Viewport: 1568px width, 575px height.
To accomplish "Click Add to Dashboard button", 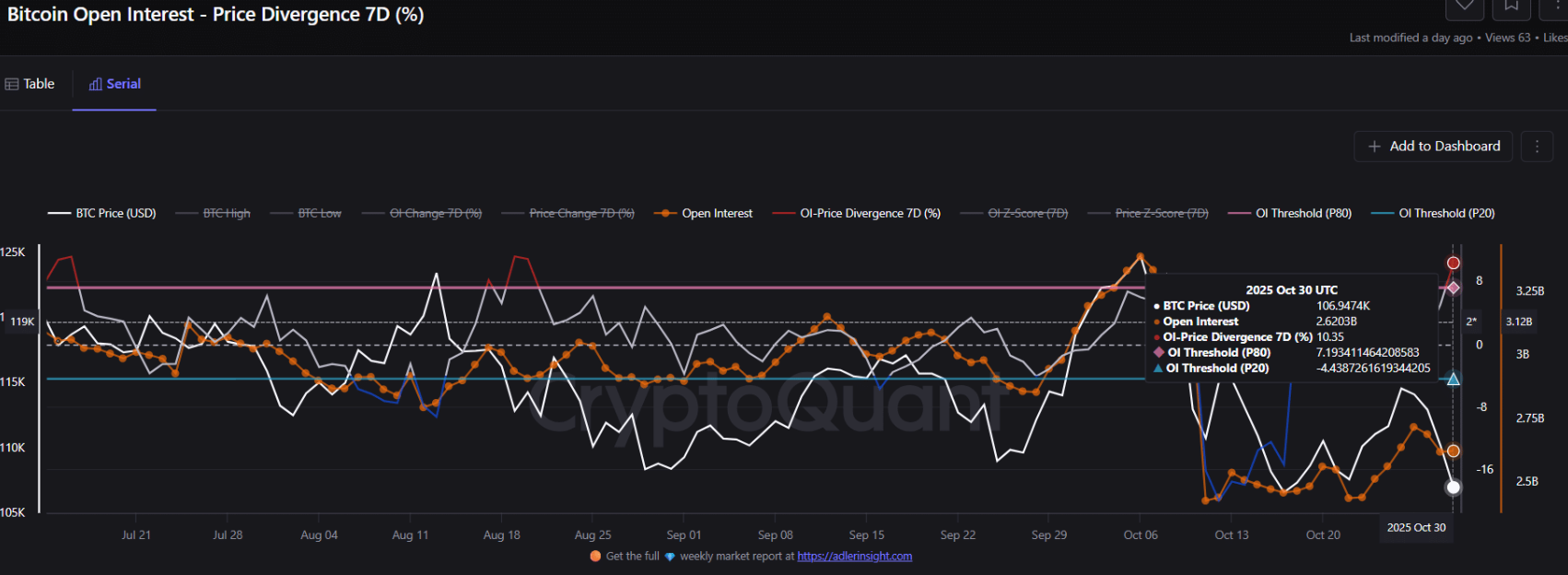I will pos(1433,147).
